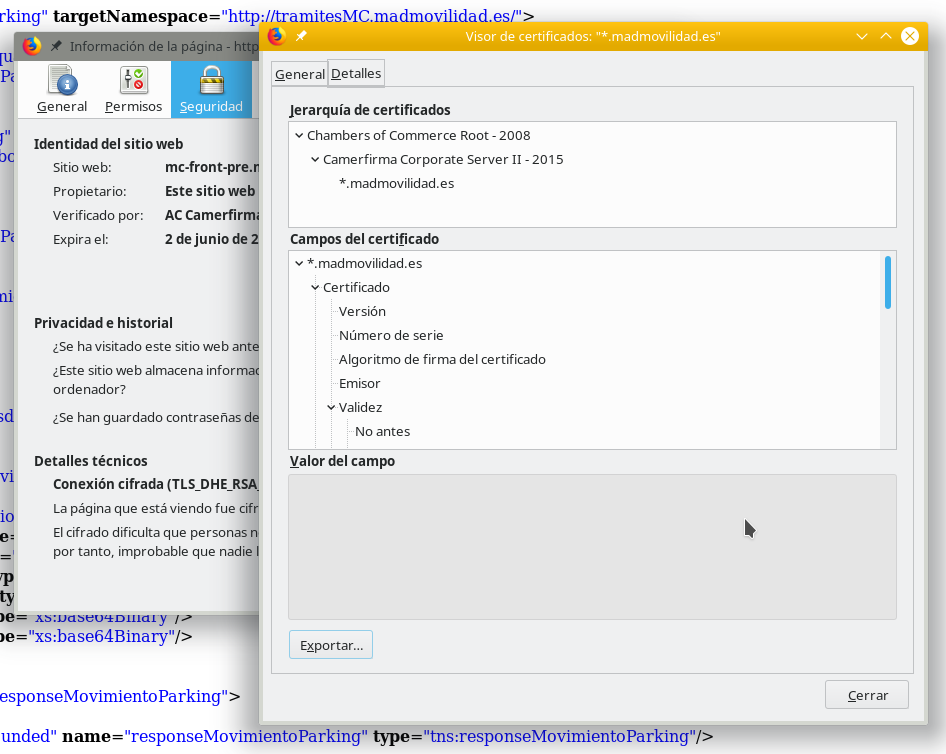
Task: Open the General info panel icon
Action: (x=62, y=90)
